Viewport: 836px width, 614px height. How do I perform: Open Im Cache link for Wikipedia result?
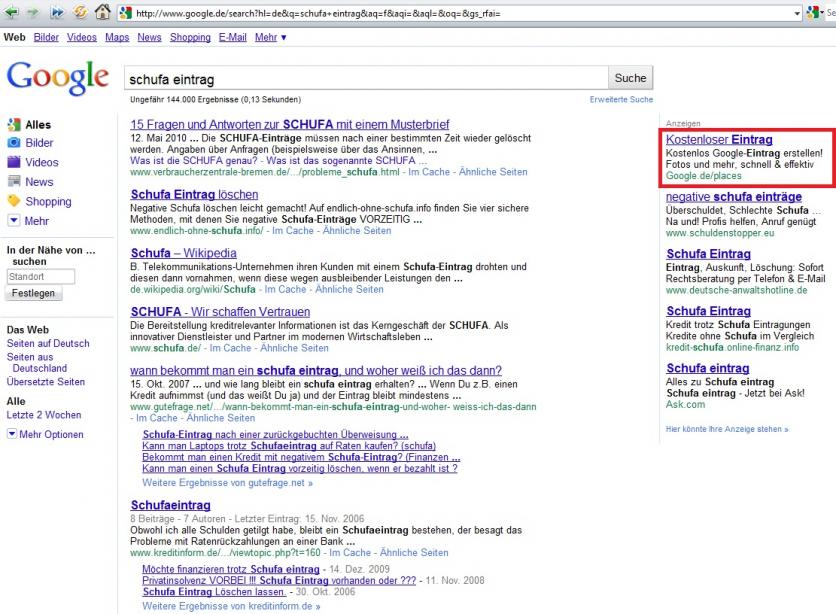pyautogui.click(x=285, y=289)
